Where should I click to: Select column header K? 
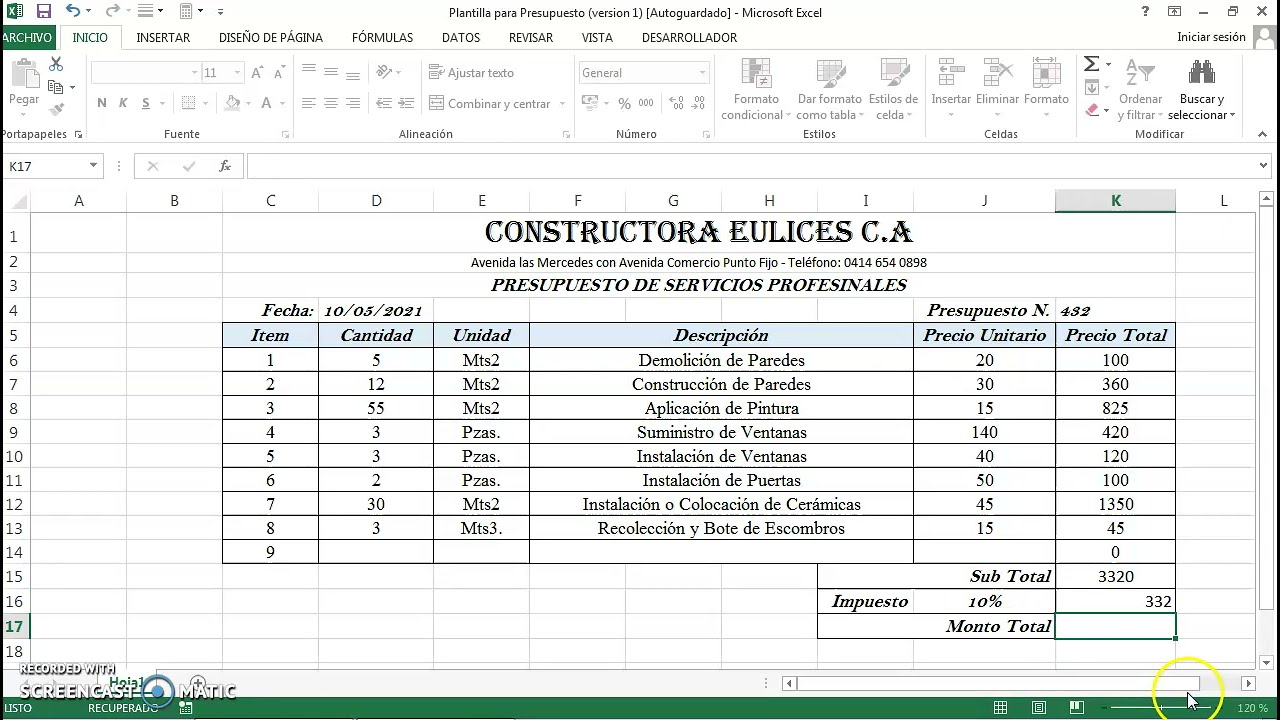[1115, 201]
